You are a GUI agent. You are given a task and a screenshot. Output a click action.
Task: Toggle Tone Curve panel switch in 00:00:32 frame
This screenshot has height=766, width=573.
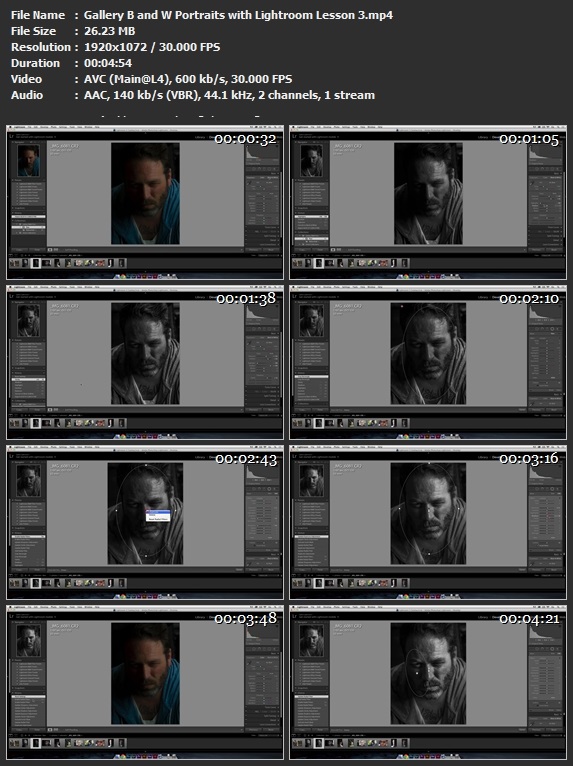pos(246,227)
